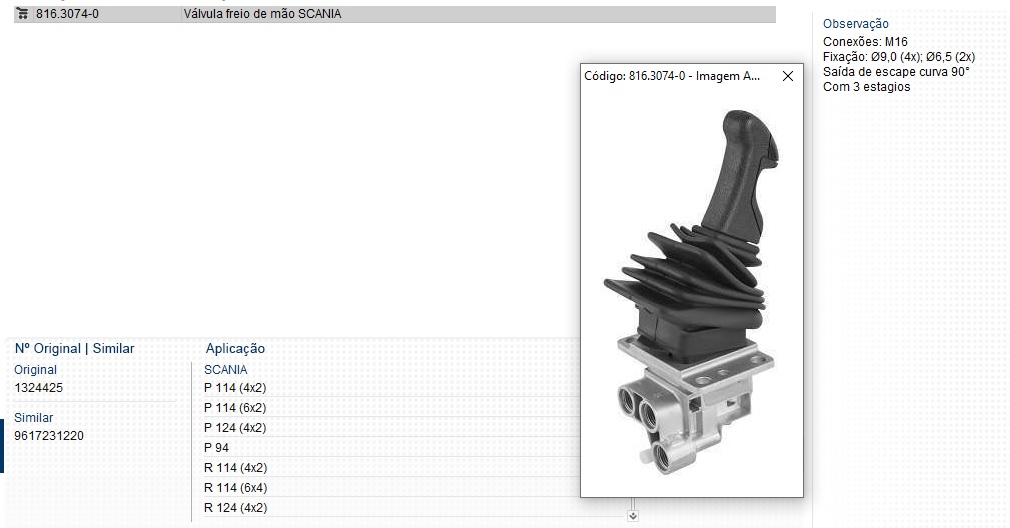
Task: Click the Aplicação section heading
Action: [235, 349]
